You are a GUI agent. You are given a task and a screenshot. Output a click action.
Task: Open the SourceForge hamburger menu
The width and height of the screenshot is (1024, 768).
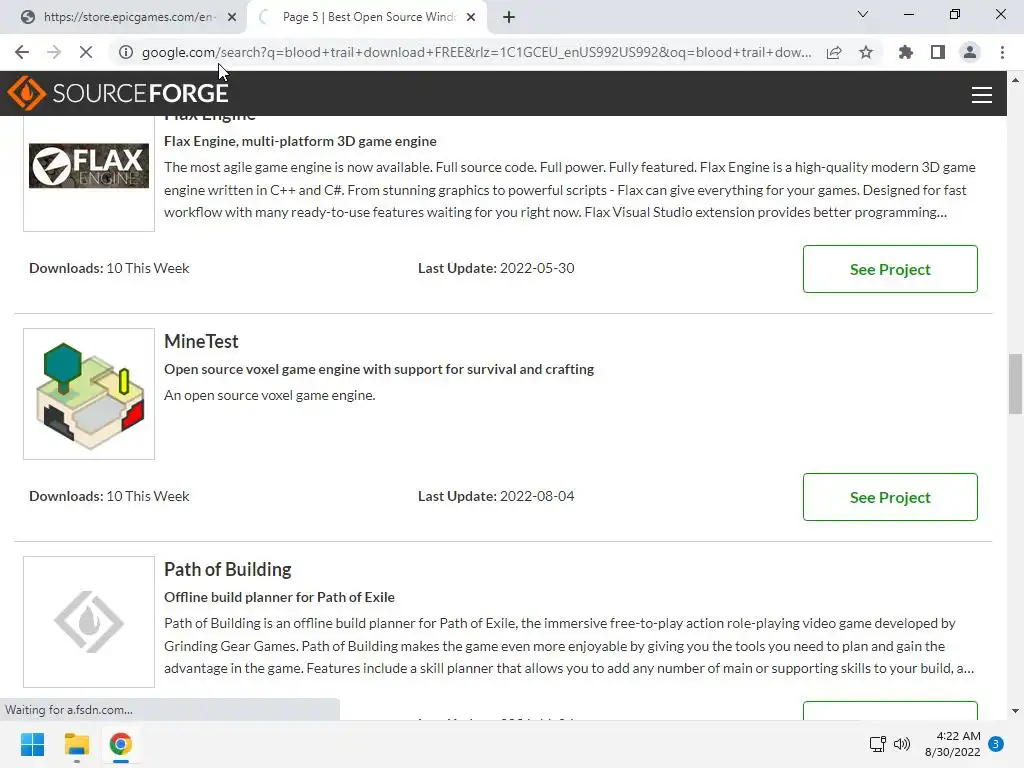click(x=982, y=95)
